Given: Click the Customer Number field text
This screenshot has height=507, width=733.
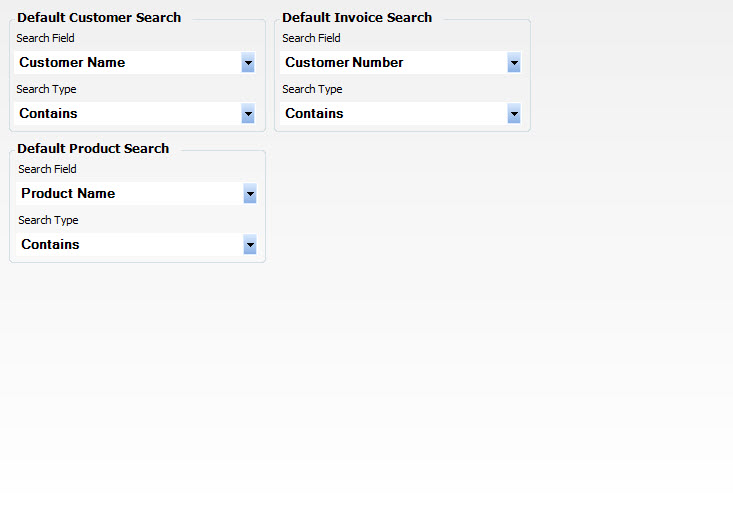Looking at the screenshot, I should (344, 63).
